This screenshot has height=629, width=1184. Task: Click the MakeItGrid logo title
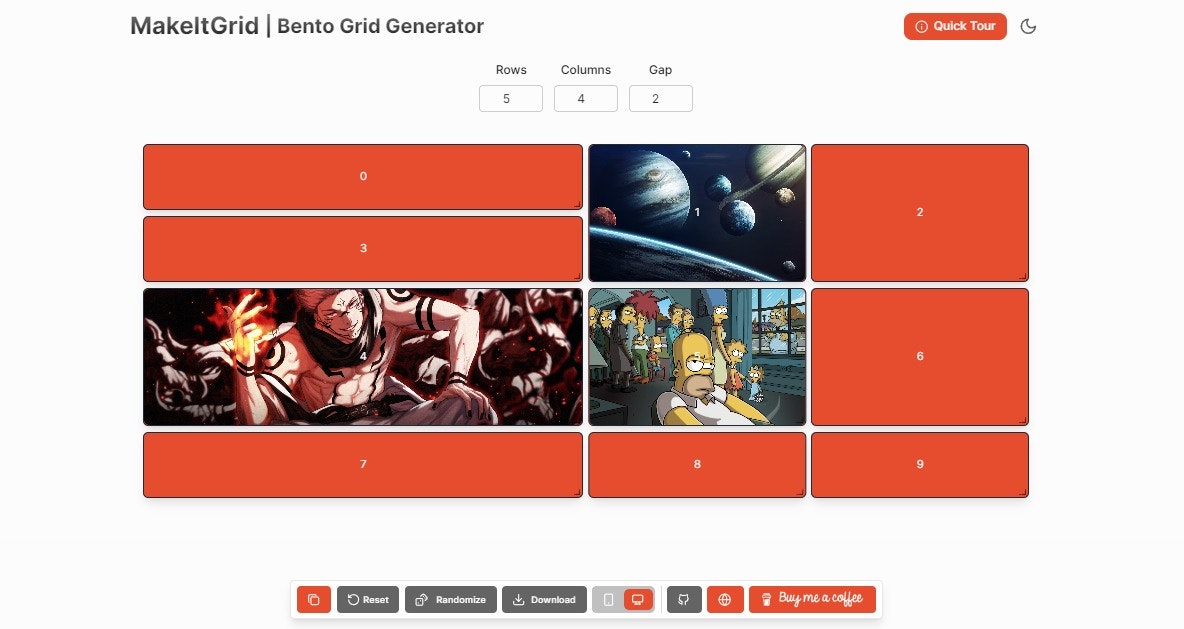point(194,26)
